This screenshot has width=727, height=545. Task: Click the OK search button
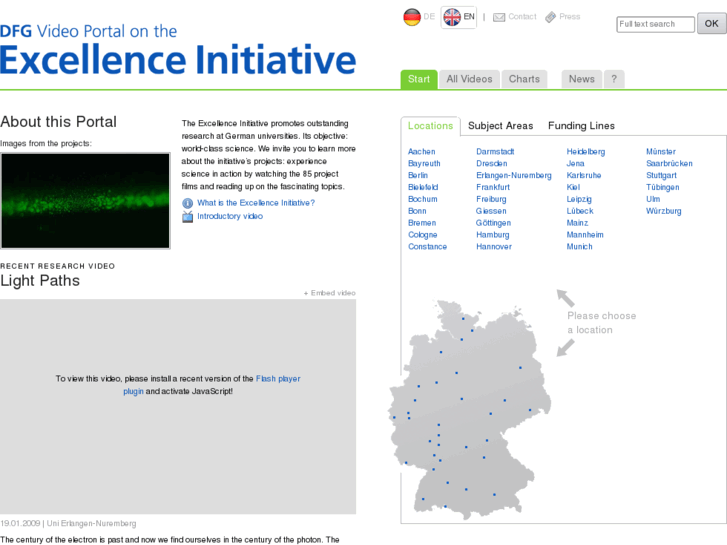pyautogui.click(x=711, y=24)
